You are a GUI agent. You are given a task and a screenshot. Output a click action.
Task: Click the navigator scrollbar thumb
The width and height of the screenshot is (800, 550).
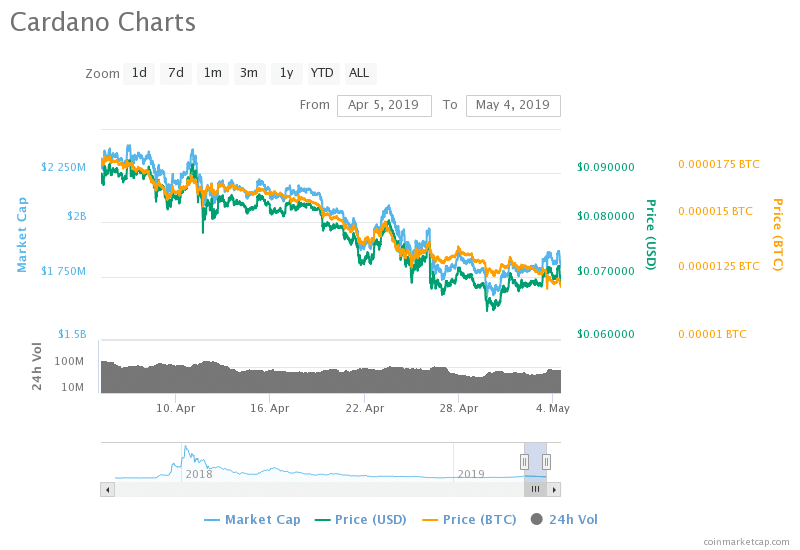point(535,489)
